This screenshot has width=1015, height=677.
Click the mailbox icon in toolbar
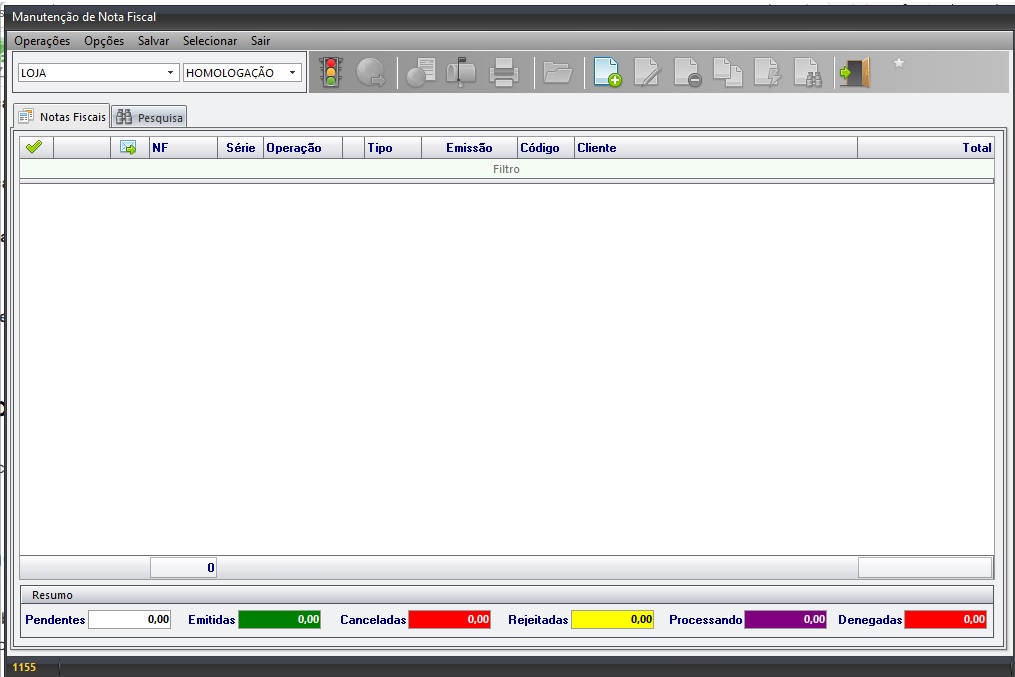point(461,72)
